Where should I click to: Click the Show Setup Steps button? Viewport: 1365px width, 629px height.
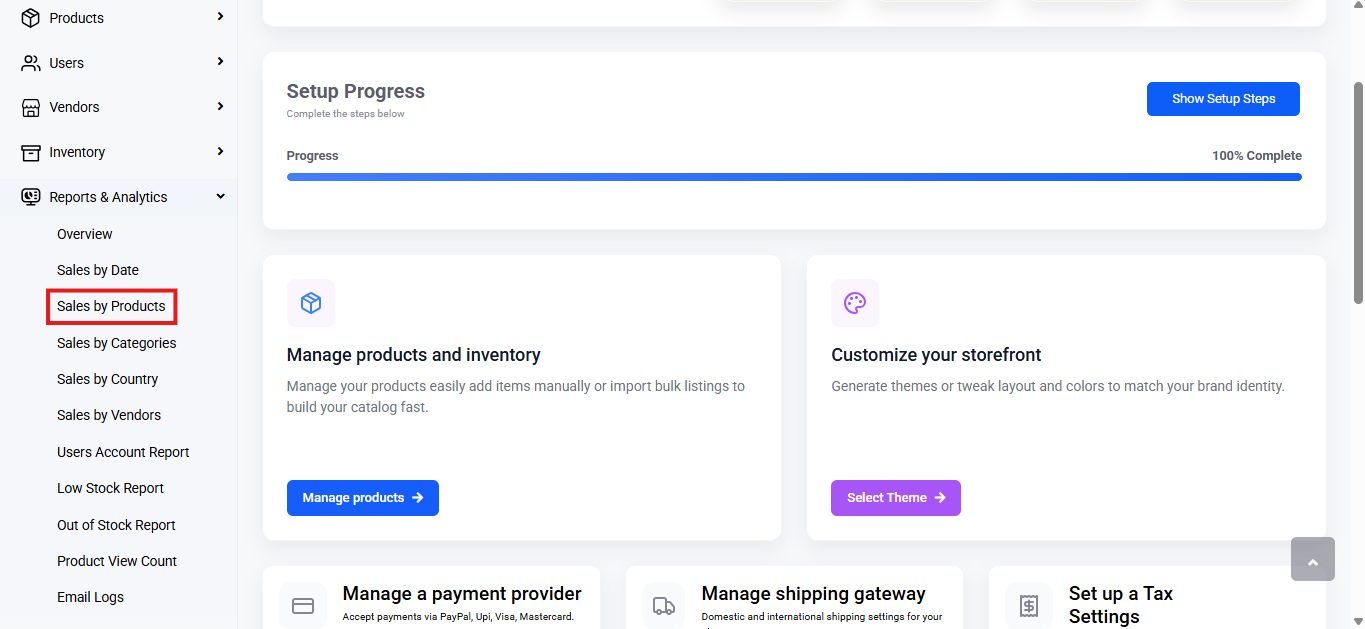click(x=1223, y=99)
